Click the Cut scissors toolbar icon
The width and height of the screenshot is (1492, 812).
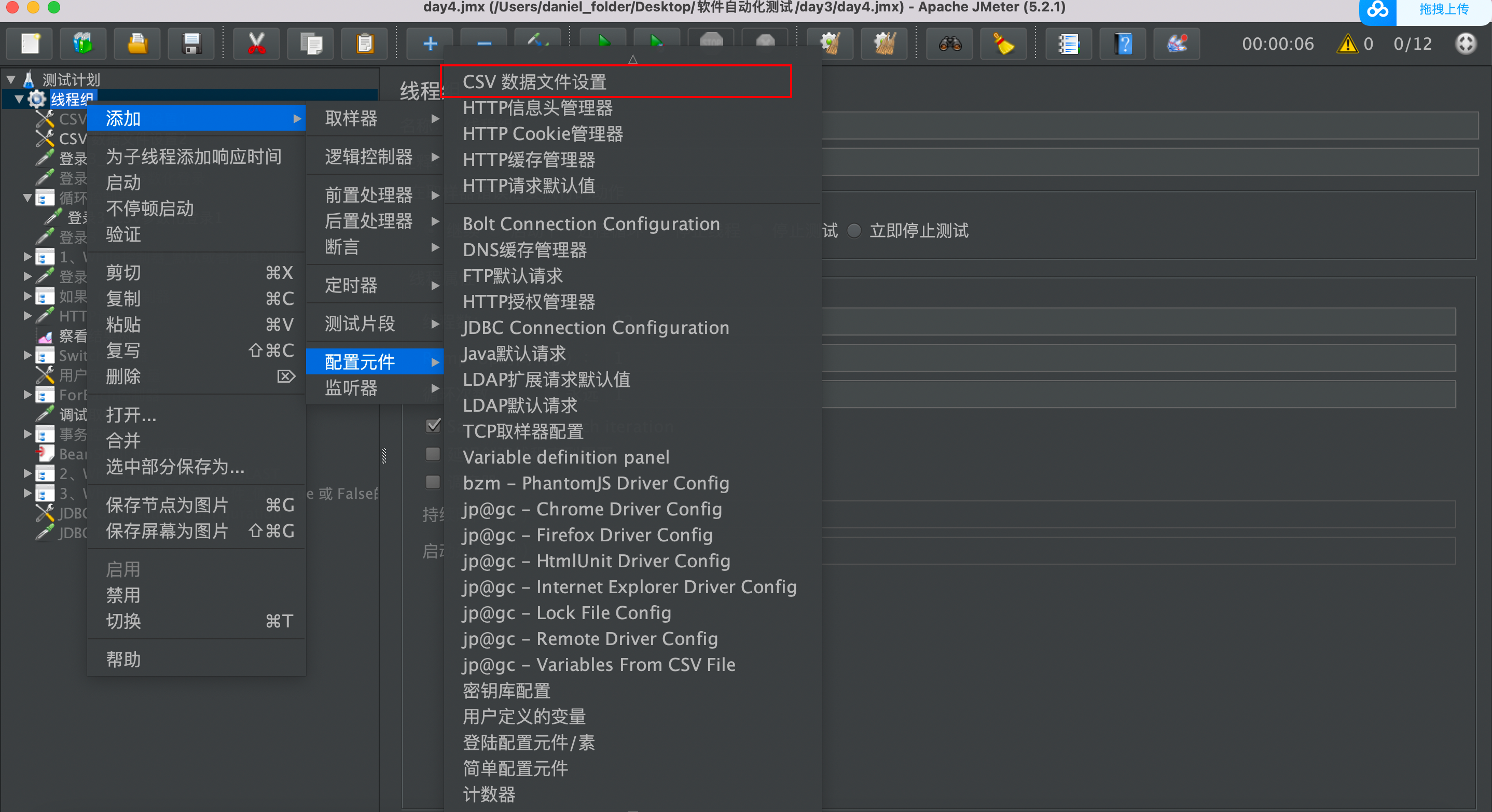[x=256, y=44]
